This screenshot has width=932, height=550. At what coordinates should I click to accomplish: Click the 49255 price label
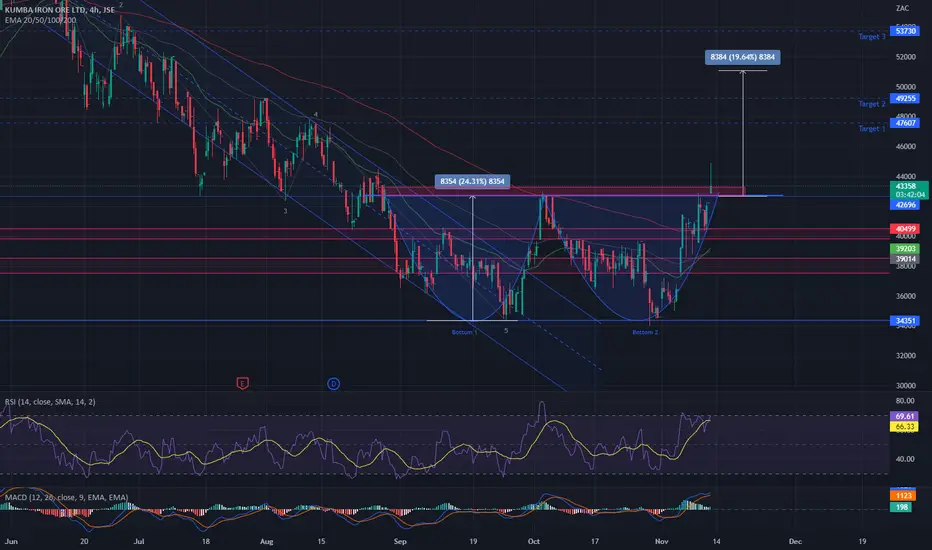click(x=905, y=99)
